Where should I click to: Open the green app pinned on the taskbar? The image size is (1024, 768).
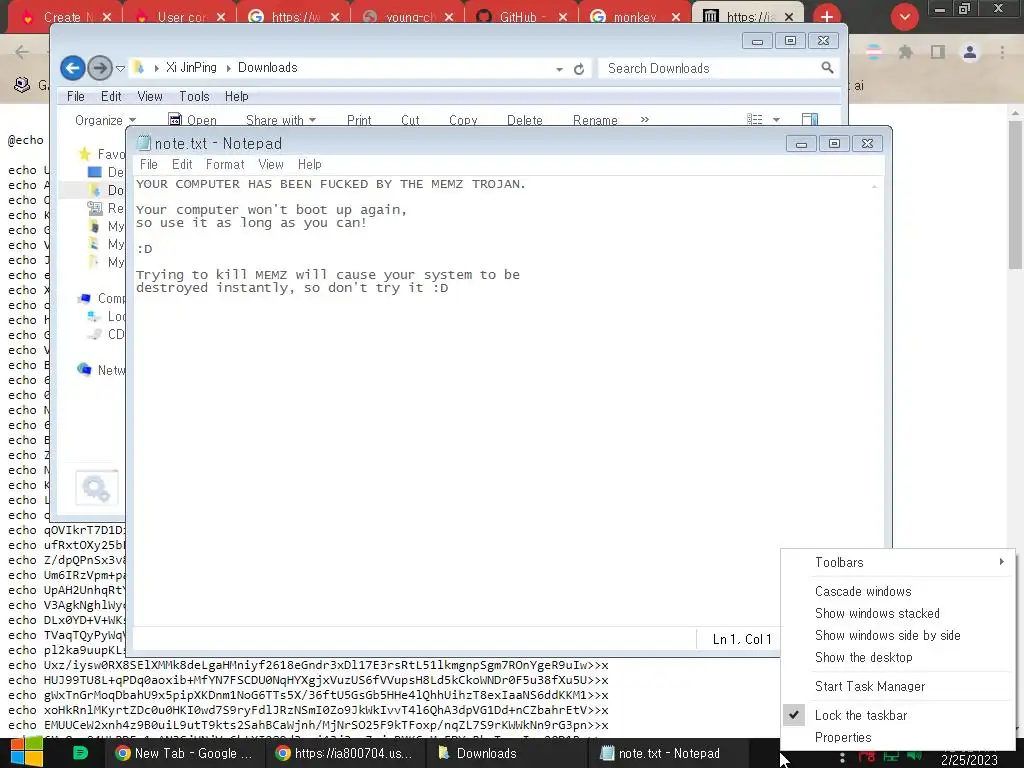tap(80, 753)
